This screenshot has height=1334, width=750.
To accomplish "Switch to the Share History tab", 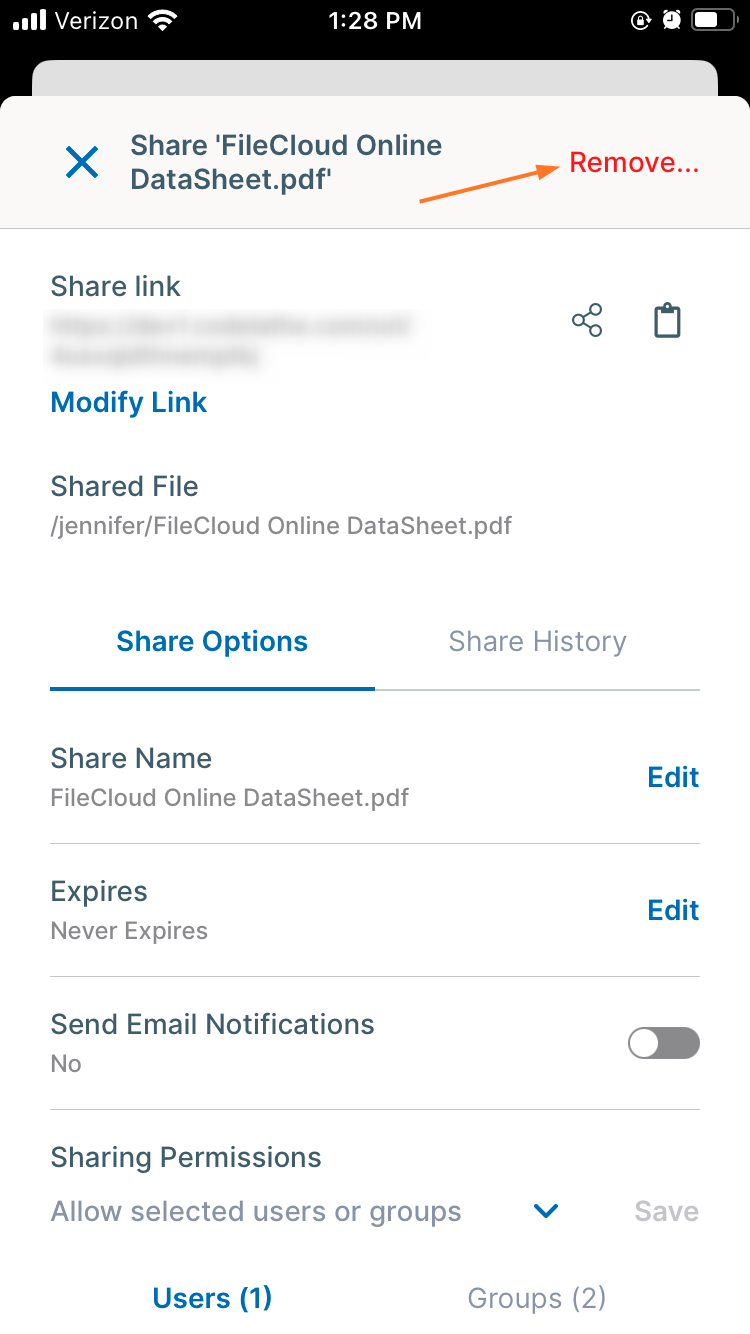I will (x=537, y=642).
